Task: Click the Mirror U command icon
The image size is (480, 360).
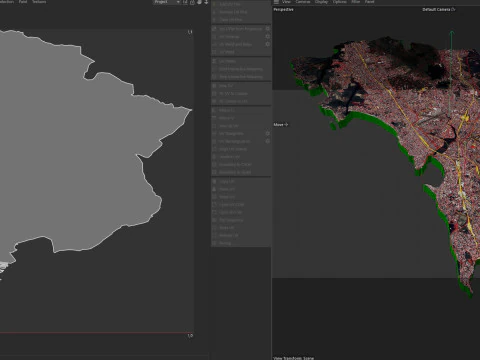Action: 215,110
